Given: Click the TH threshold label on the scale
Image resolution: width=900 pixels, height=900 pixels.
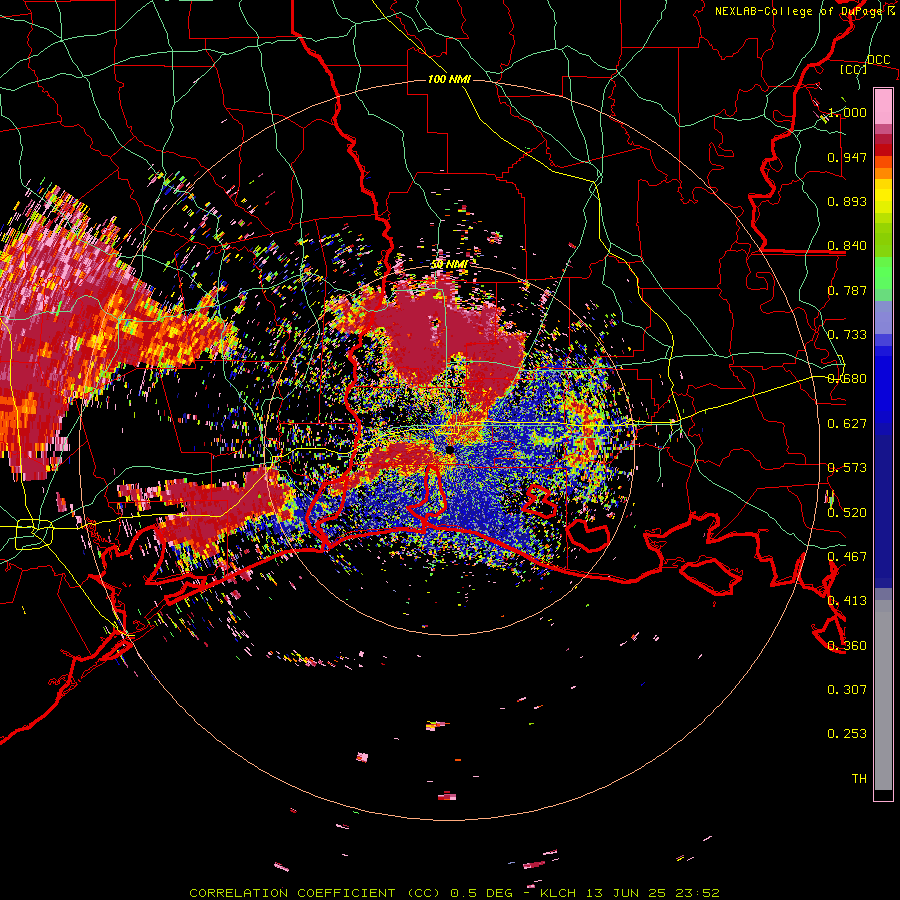Looking at the screenshot, I should [x=859, y=779].
